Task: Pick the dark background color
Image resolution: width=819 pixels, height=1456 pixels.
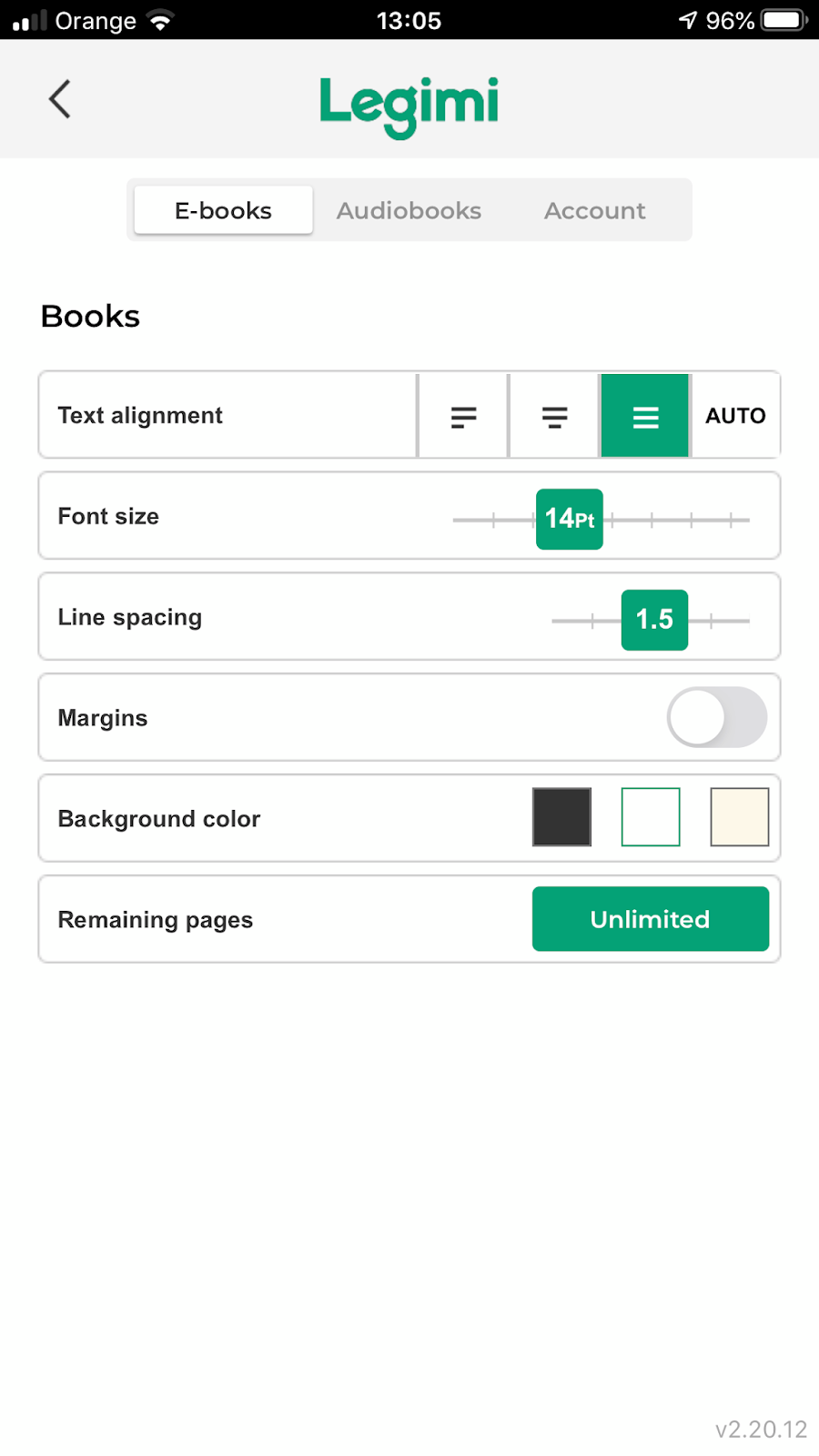Action: (x=561, y=817)
